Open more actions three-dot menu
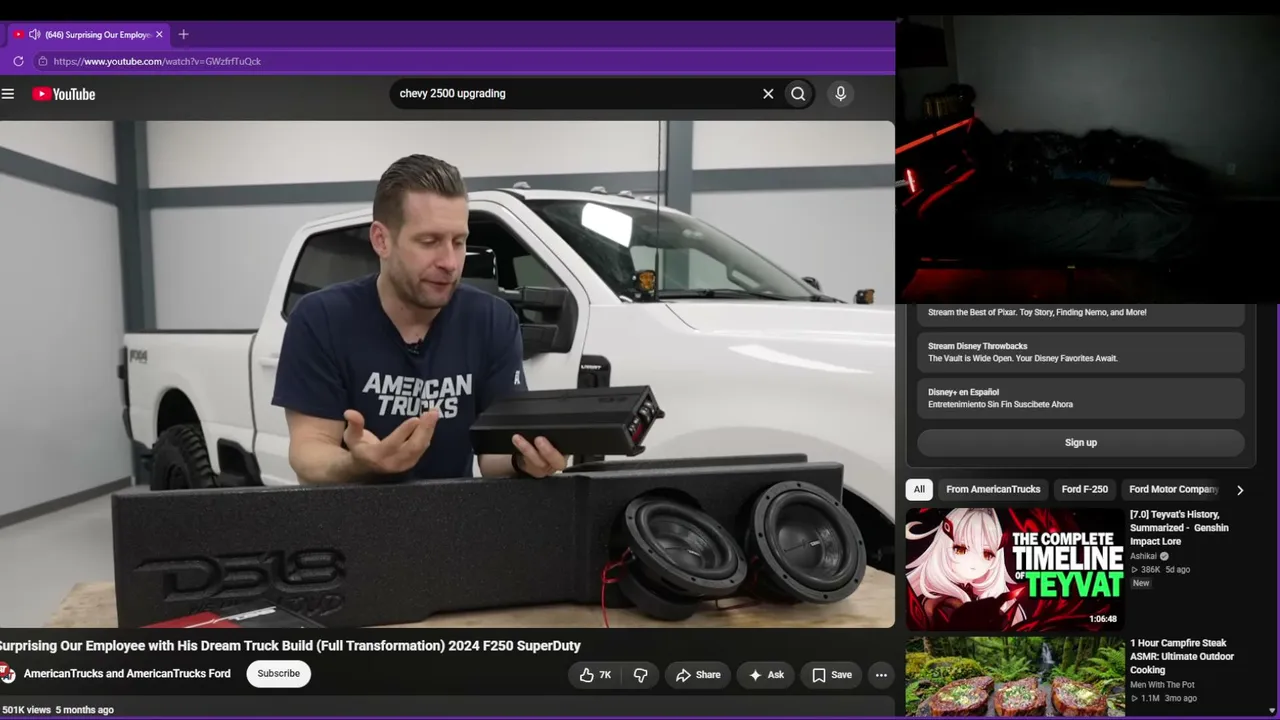Viewport: 1280px width, 720px height. (881, 675)
